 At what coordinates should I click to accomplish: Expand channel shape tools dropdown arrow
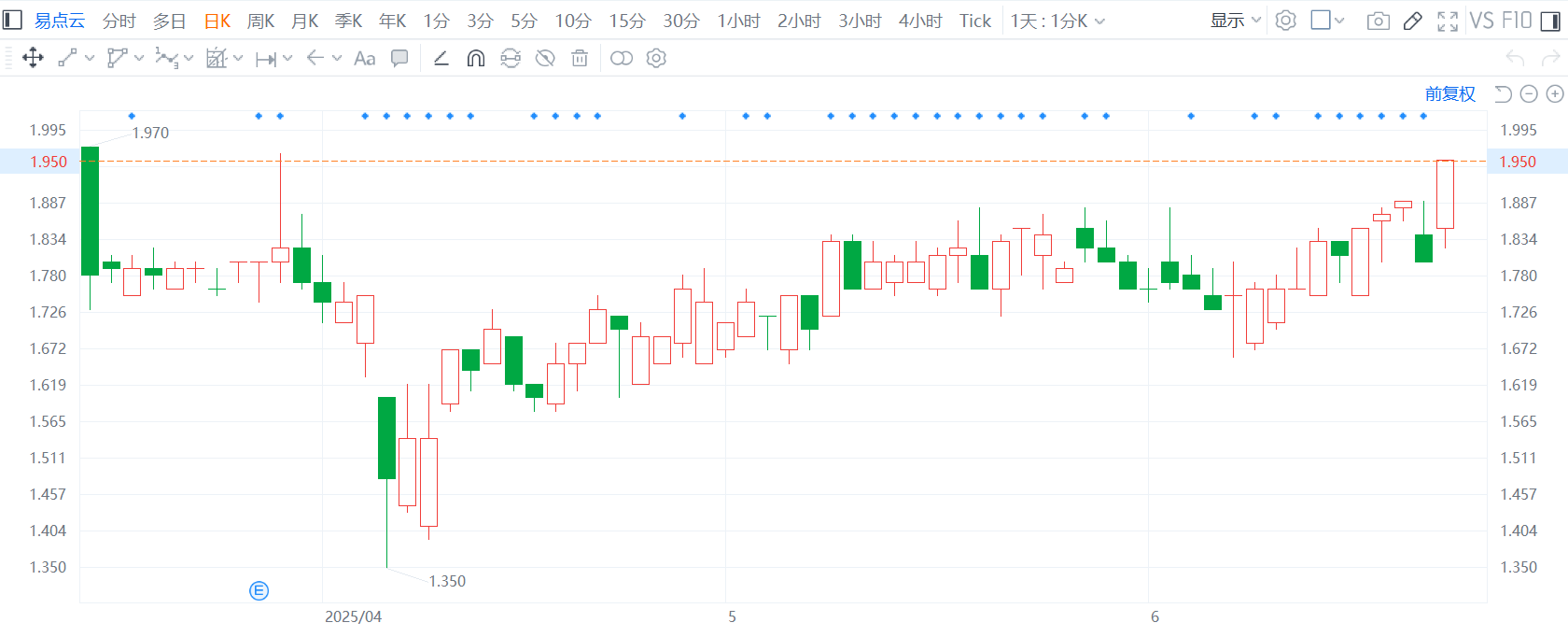(139, 59)
